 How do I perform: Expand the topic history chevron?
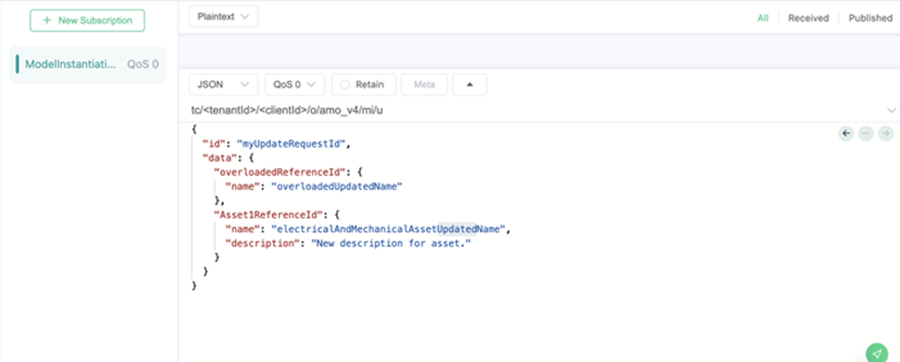[x=891, y=110]
